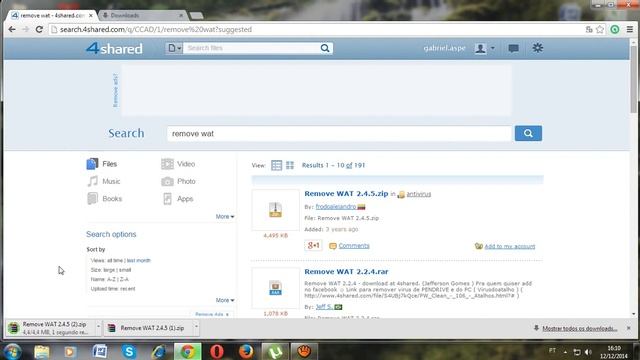Click the Google +1 button
Screen dimensions: 640x360
pos(313,245)
